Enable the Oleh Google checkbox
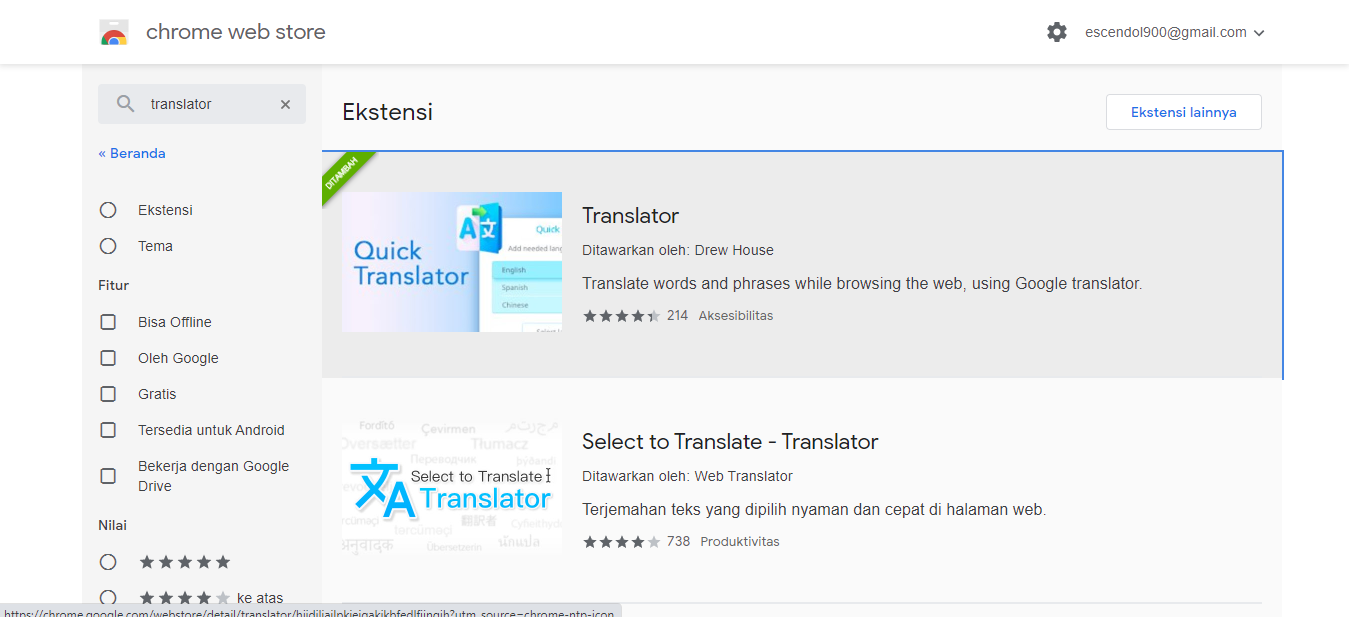The height and width of the screenshot is (617, 1349). [108, 358]
